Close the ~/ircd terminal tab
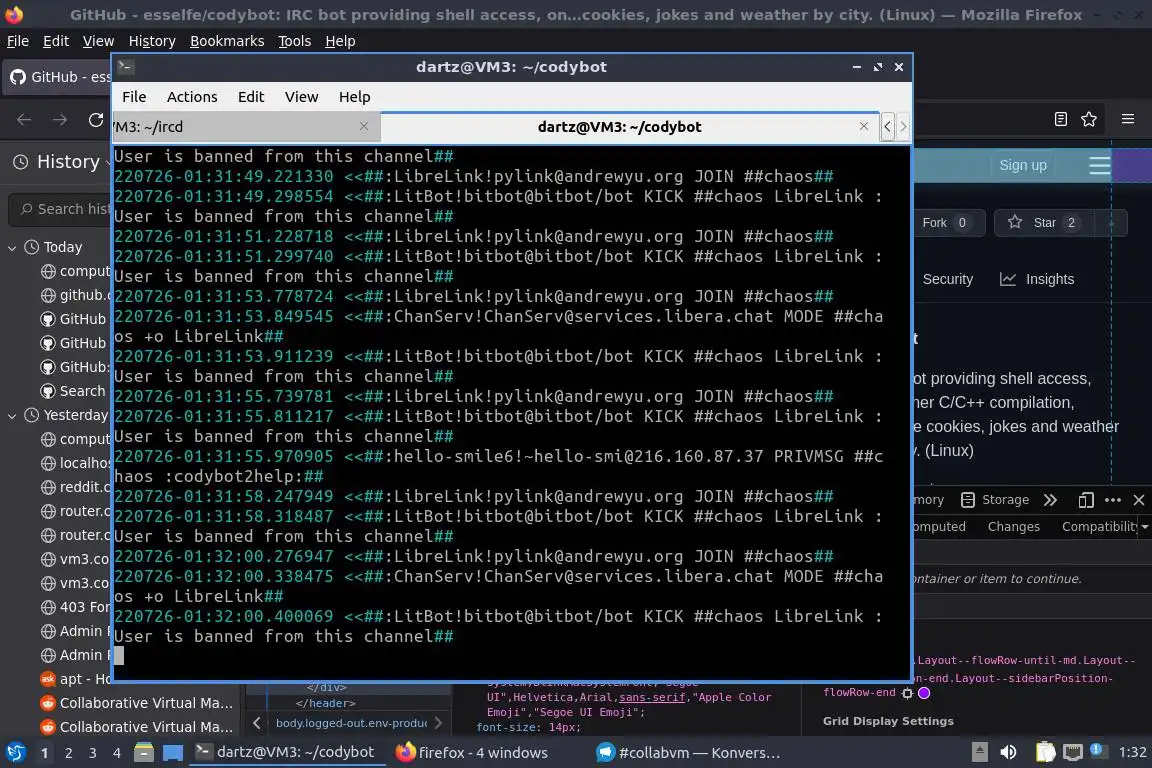The image size is (1152, 768). (364, 126)
